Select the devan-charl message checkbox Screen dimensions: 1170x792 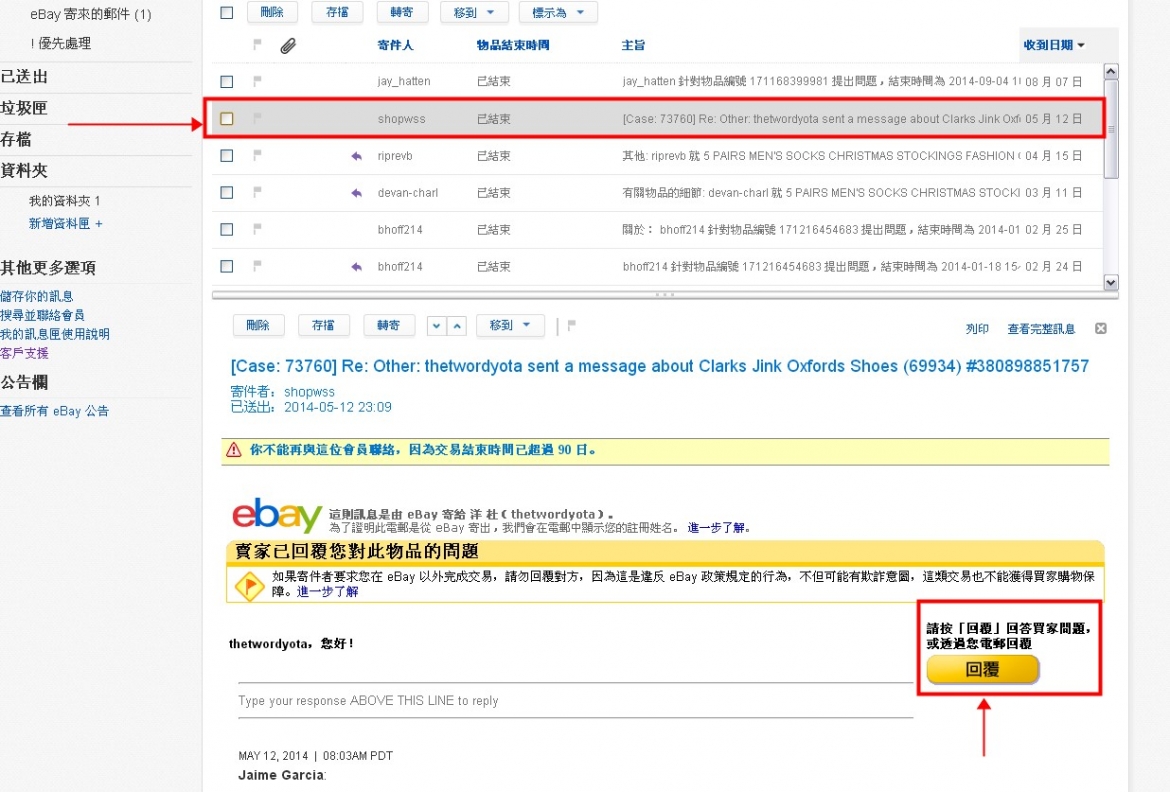[x=227, y=192]
